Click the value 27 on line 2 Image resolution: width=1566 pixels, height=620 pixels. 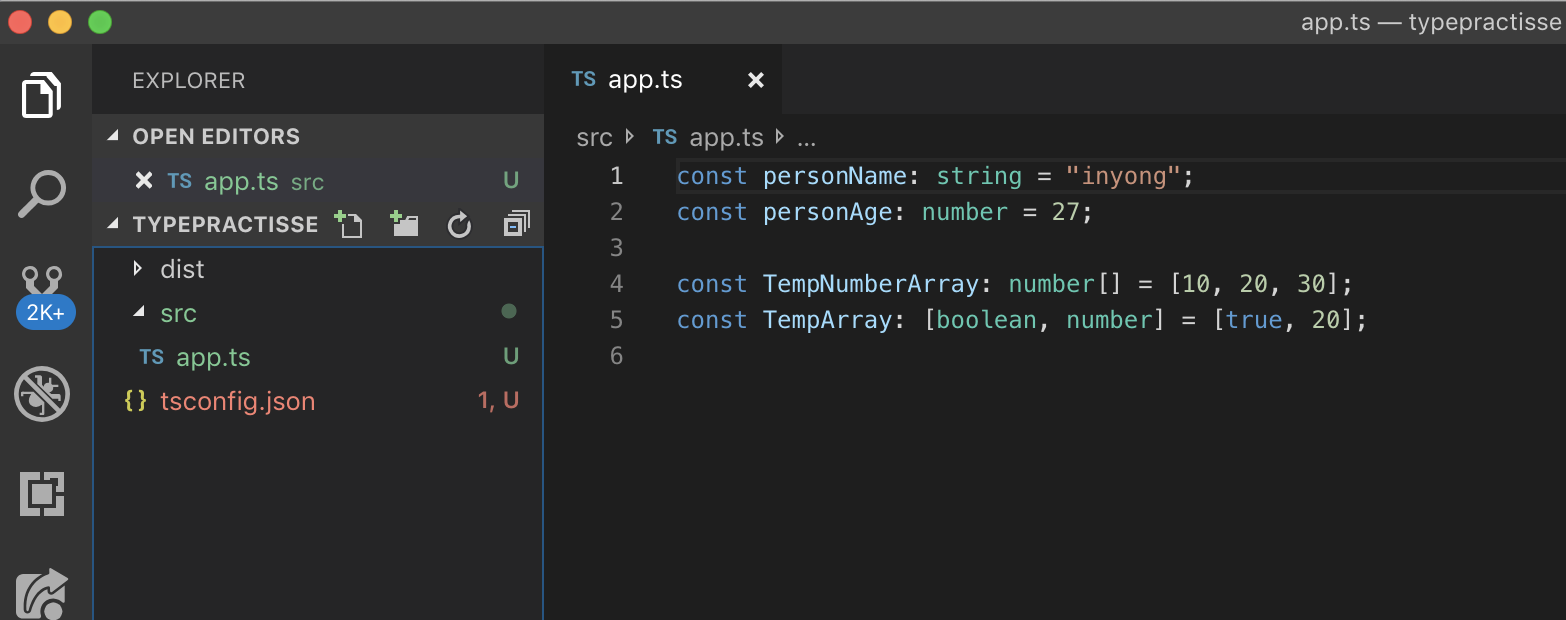[1065, 212]
